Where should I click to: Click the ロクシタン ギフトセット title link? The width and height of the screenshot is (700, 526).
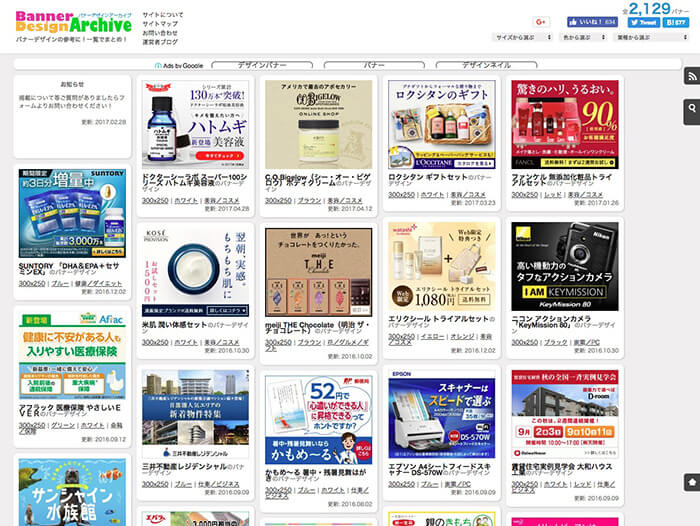point(428,177)
